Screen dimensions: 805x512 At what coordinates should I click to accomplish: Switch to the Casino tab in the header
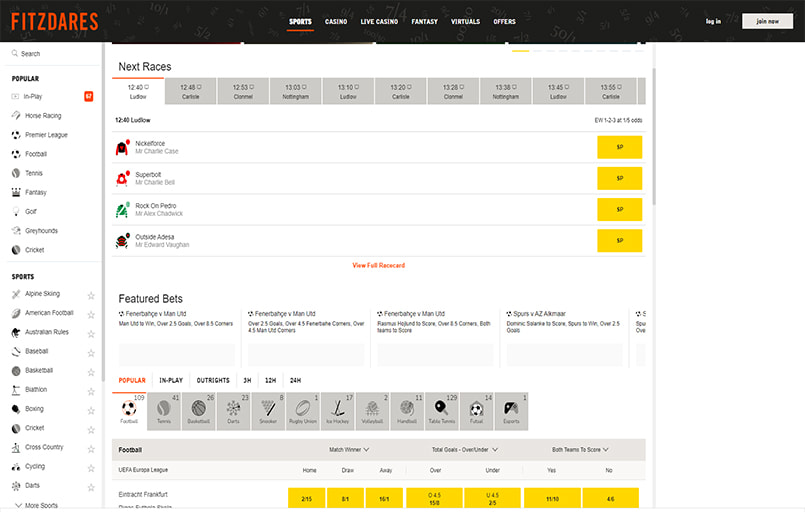336,21
